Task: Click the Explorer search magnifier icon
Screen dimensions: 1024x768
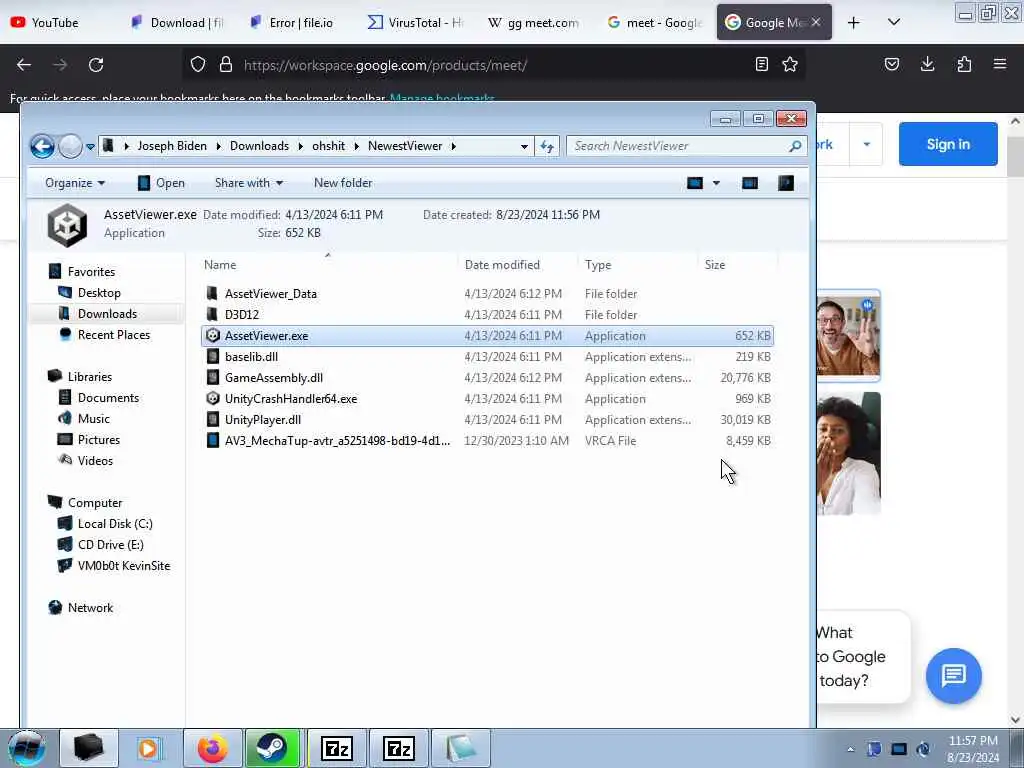Action: [795, 146]
